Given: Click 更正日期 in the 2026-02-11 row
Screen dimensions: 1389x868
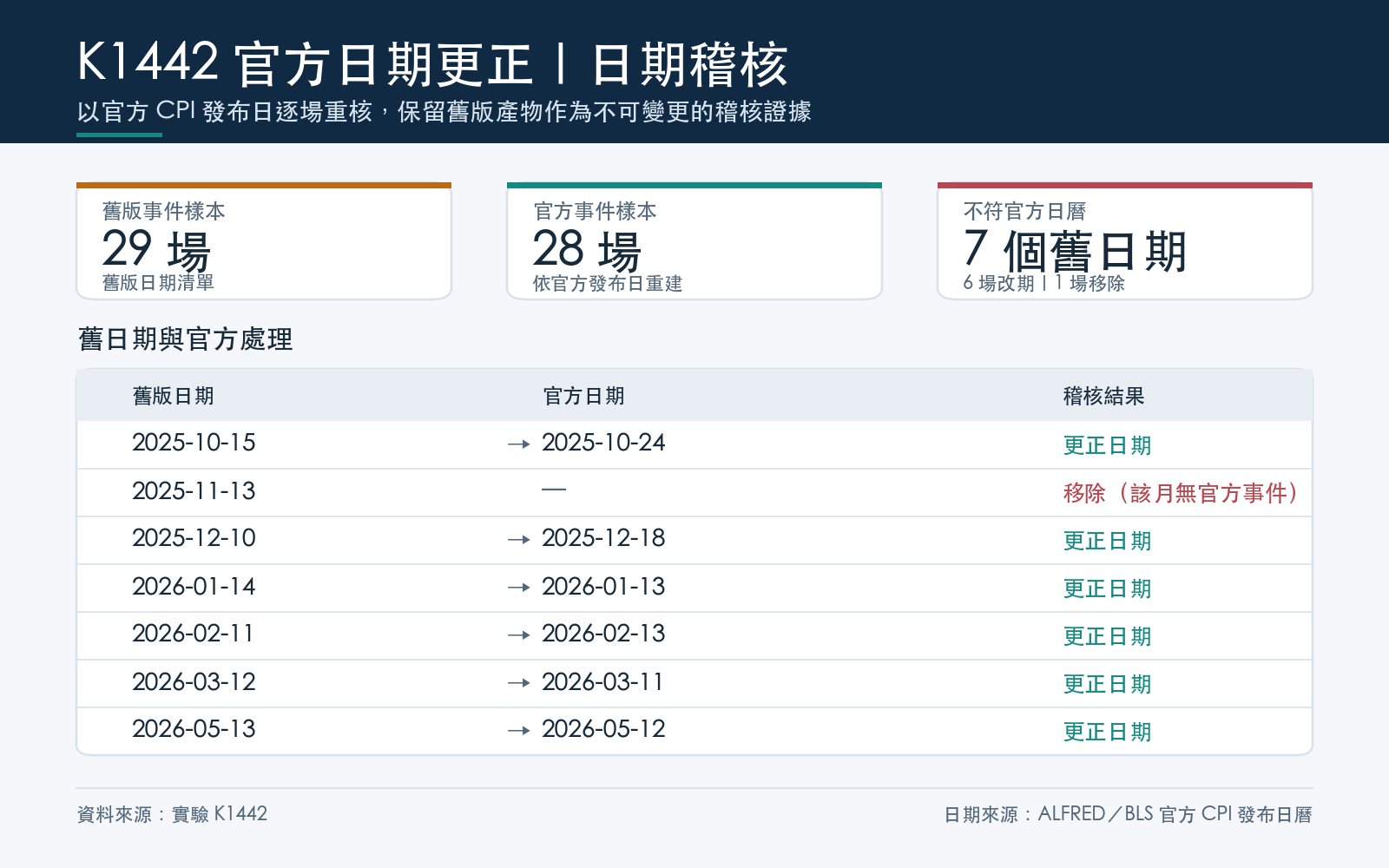Looking at the screenshot, I should click(x=1107, y=636).
